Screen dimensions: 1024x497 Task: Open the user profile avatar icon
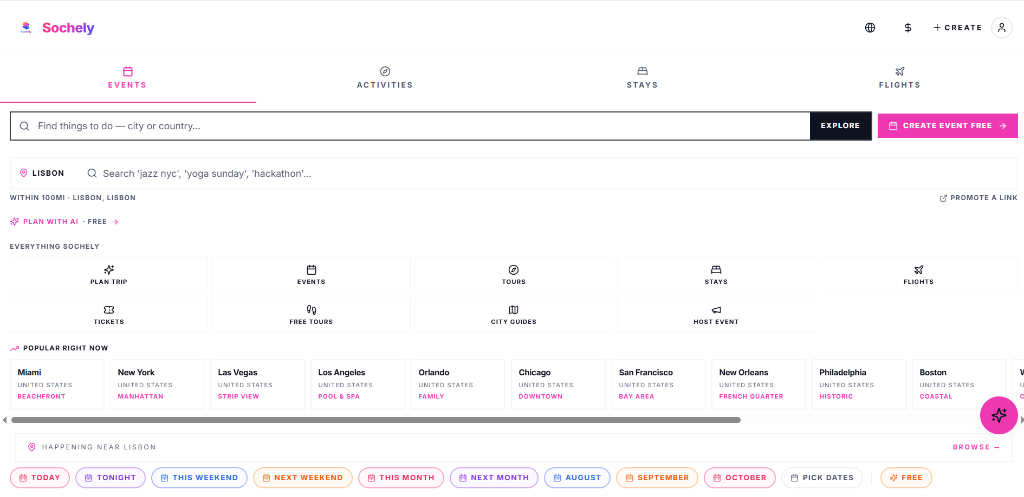pos(1001,27)
